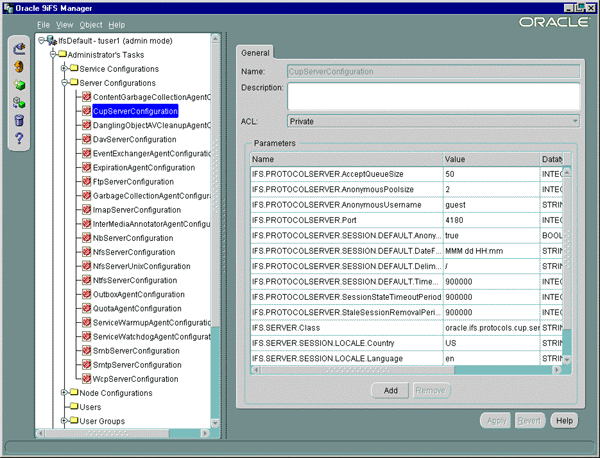This screenshot has width=600, height=458.
Task: Click the Service Configurations folder icon
Action: tap(74, 68)
